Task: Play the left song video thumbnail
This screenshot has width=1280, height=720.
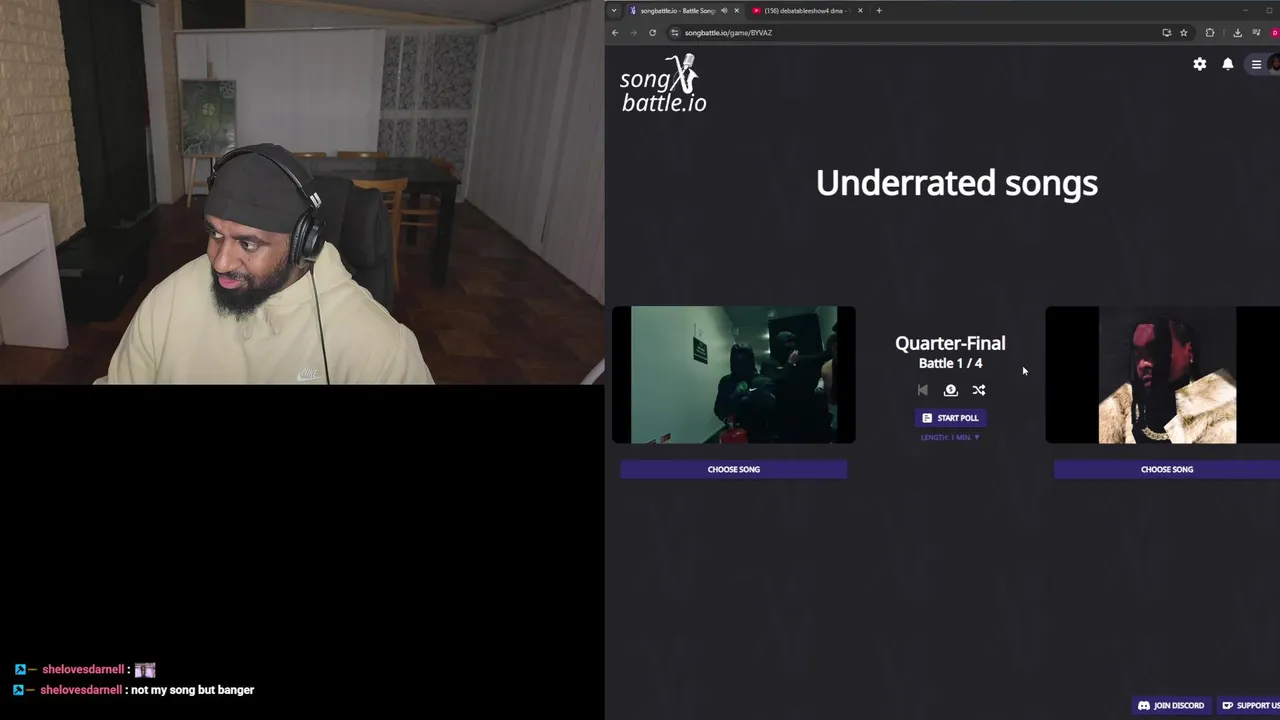Action: (734, 375)
